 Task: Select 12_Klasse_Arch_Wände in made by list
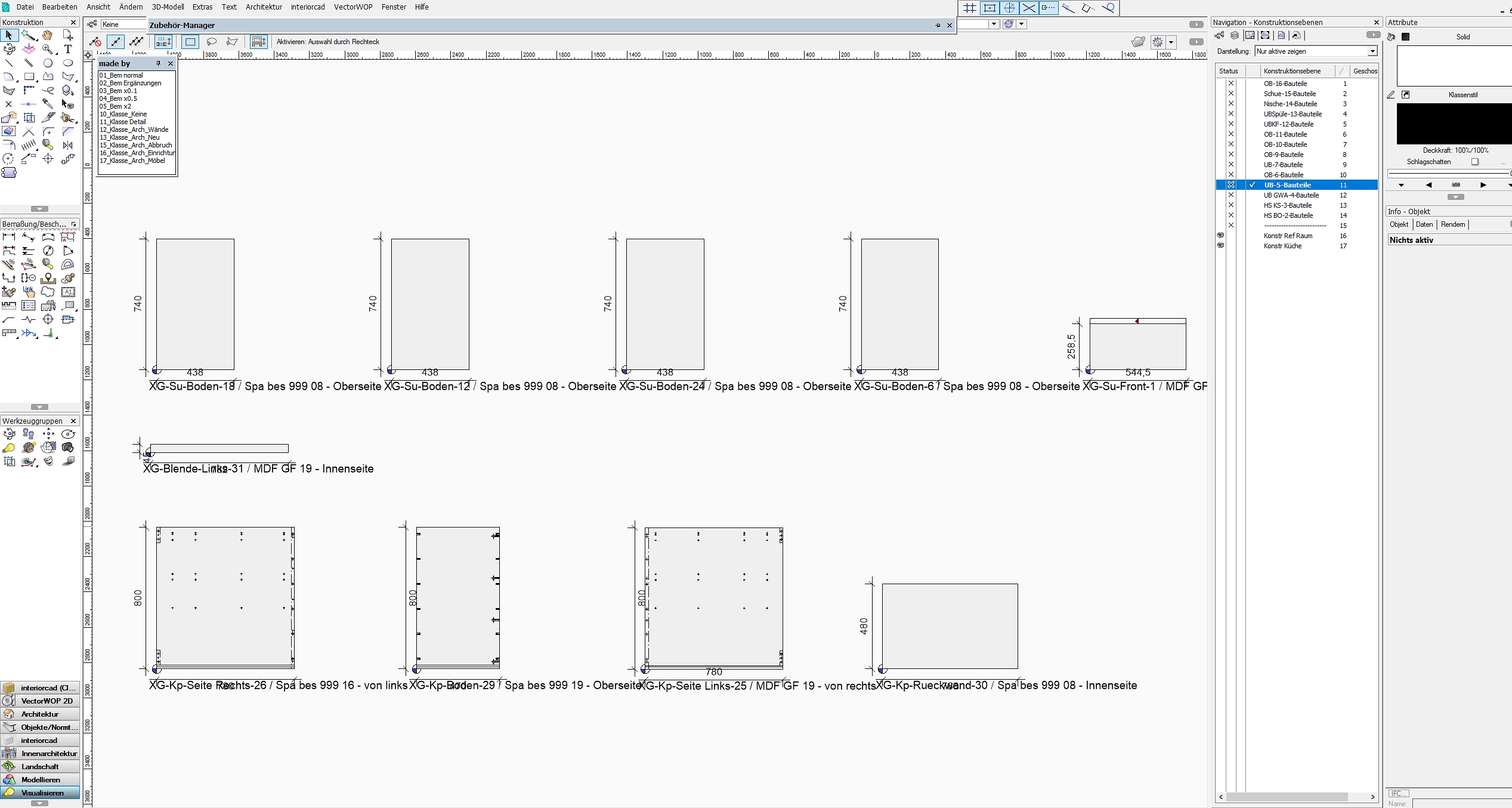[134, 129]
